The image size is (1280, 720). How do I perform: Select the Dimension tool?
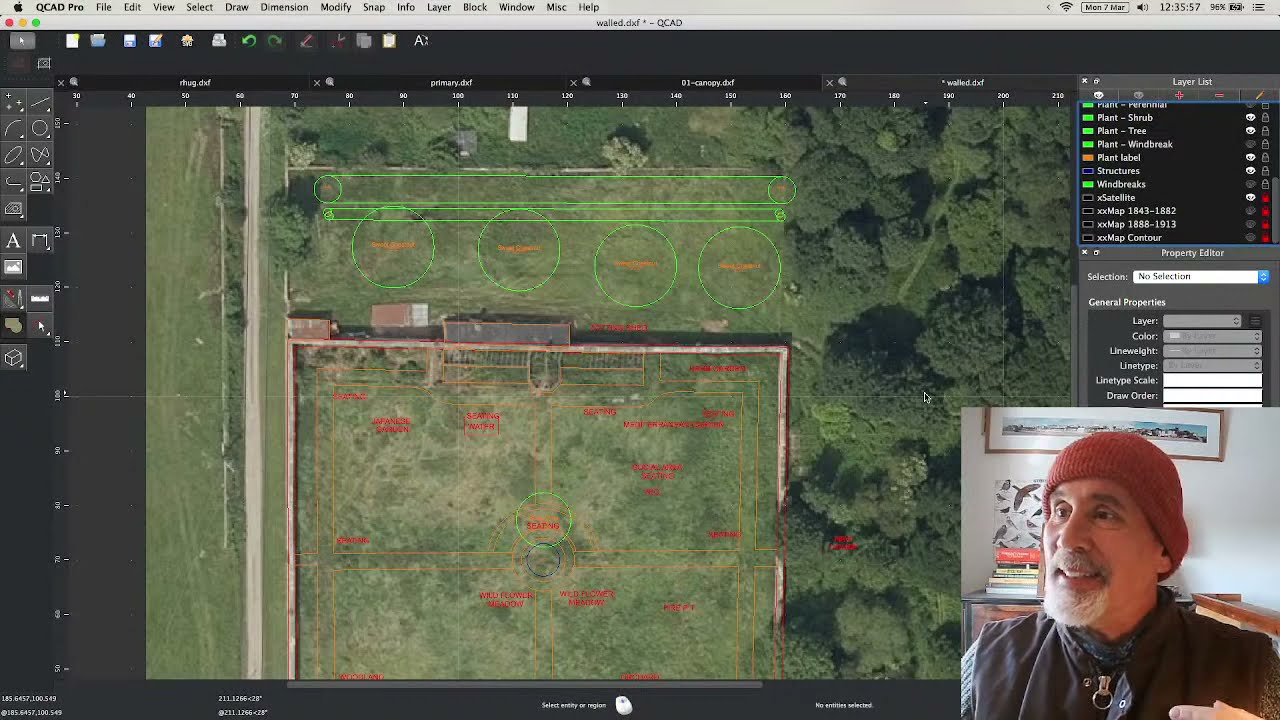40,241
